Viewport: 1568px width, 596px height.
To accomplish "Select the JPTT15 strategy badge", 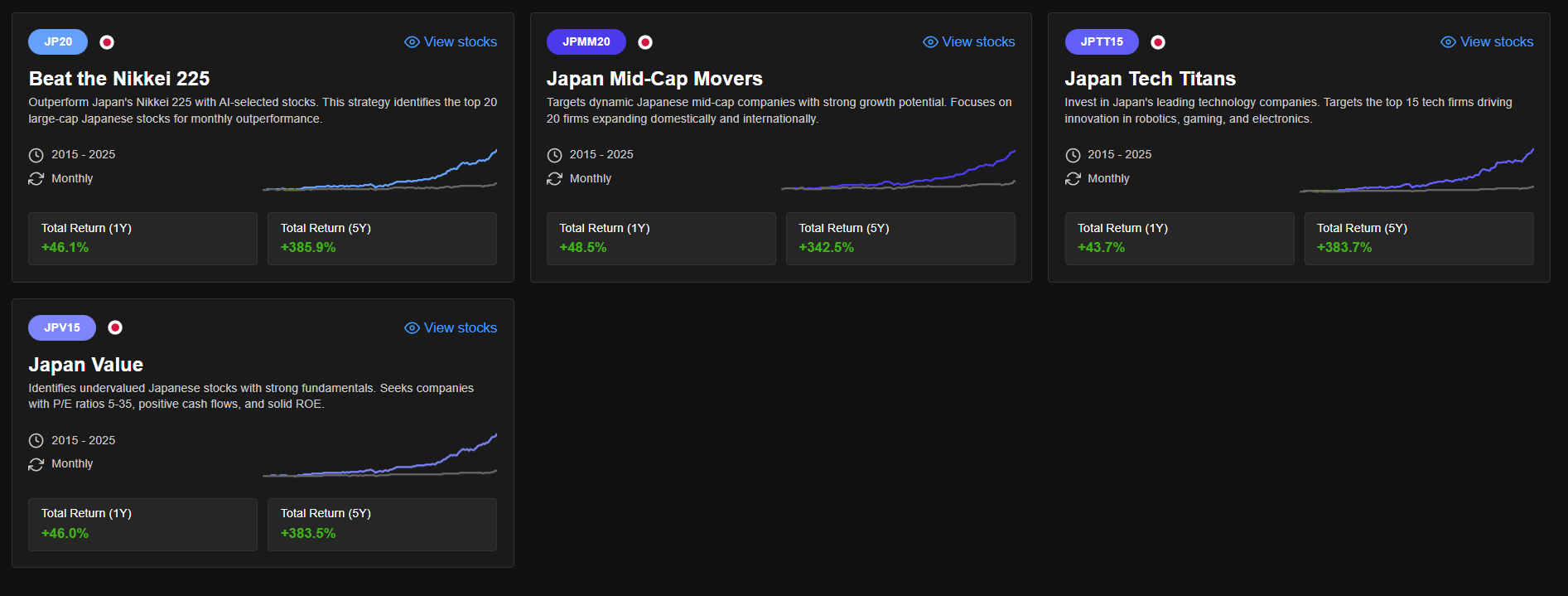I will tap(1102, 41).
